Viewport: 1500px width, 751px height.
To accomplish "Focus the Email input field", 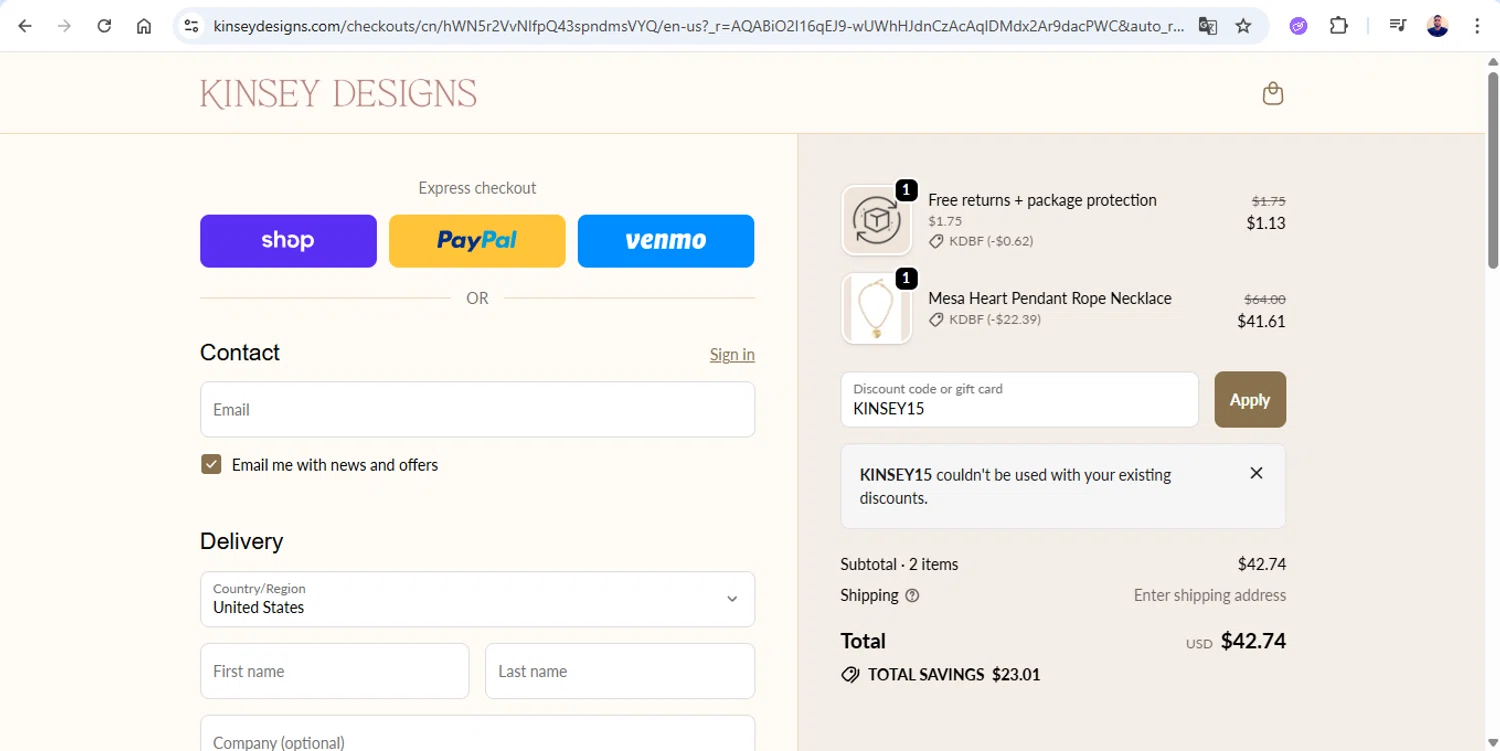I will [477, 409].
